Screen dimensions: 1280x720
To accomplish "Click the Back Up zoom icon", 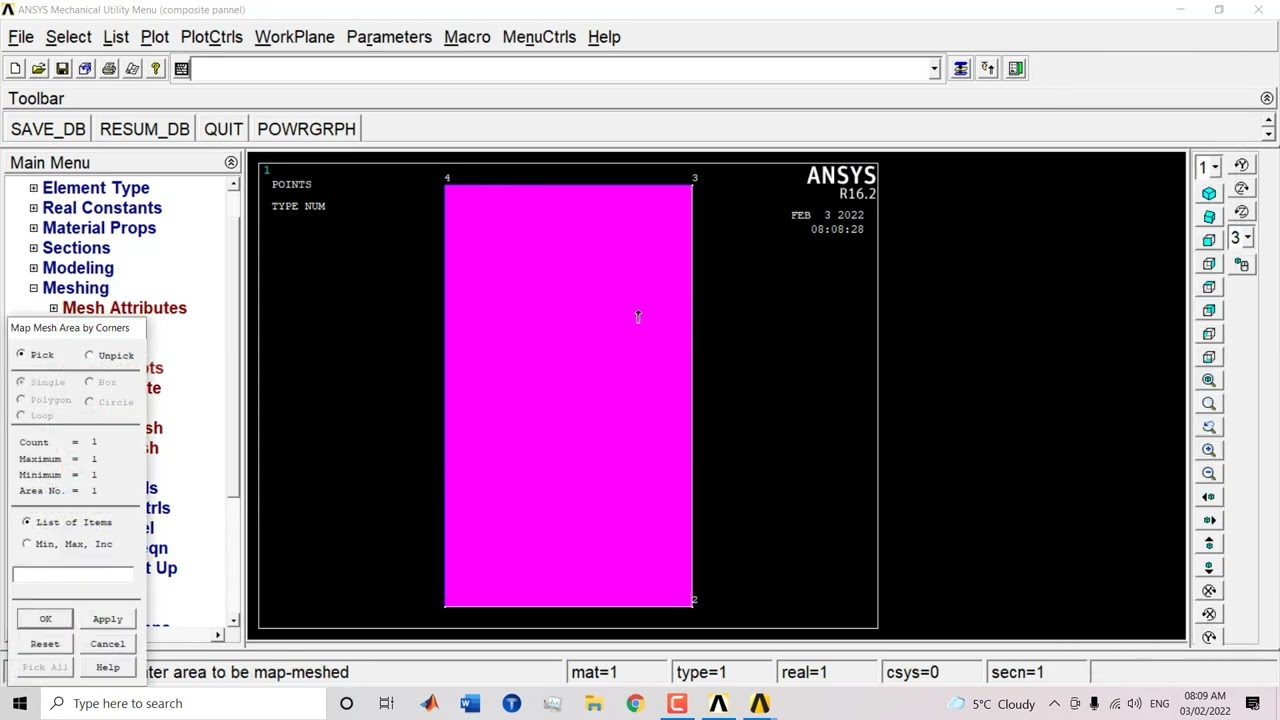I will (x=1209, y=427).
